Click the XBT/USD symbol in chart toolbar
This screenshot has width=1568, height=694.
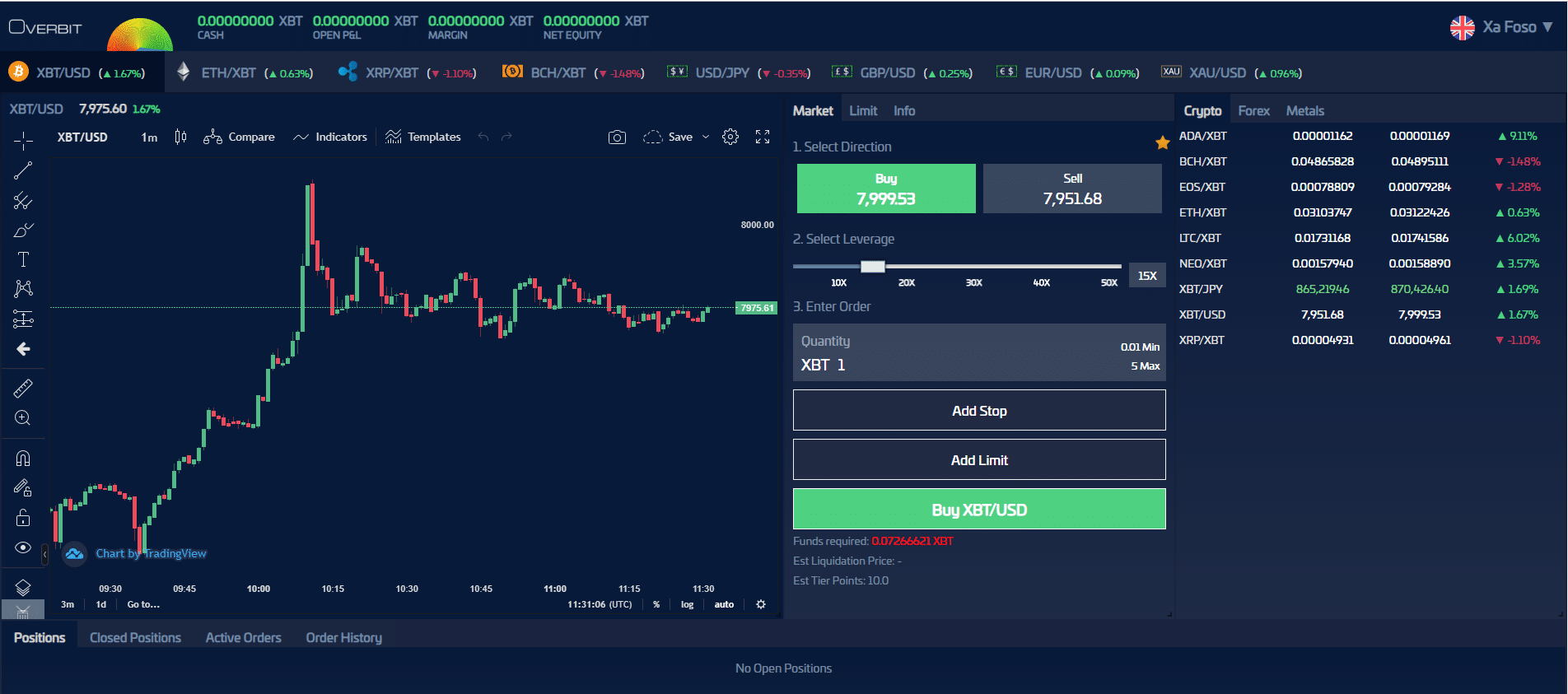click(x=82, y=137)
